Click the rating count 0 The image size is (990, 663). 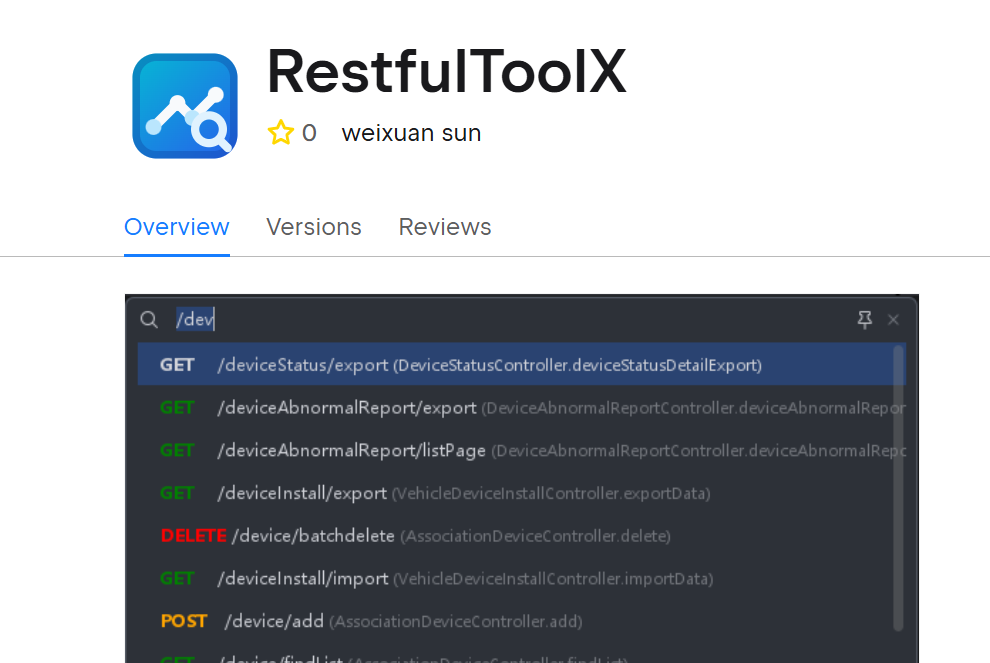coord(309,133)
